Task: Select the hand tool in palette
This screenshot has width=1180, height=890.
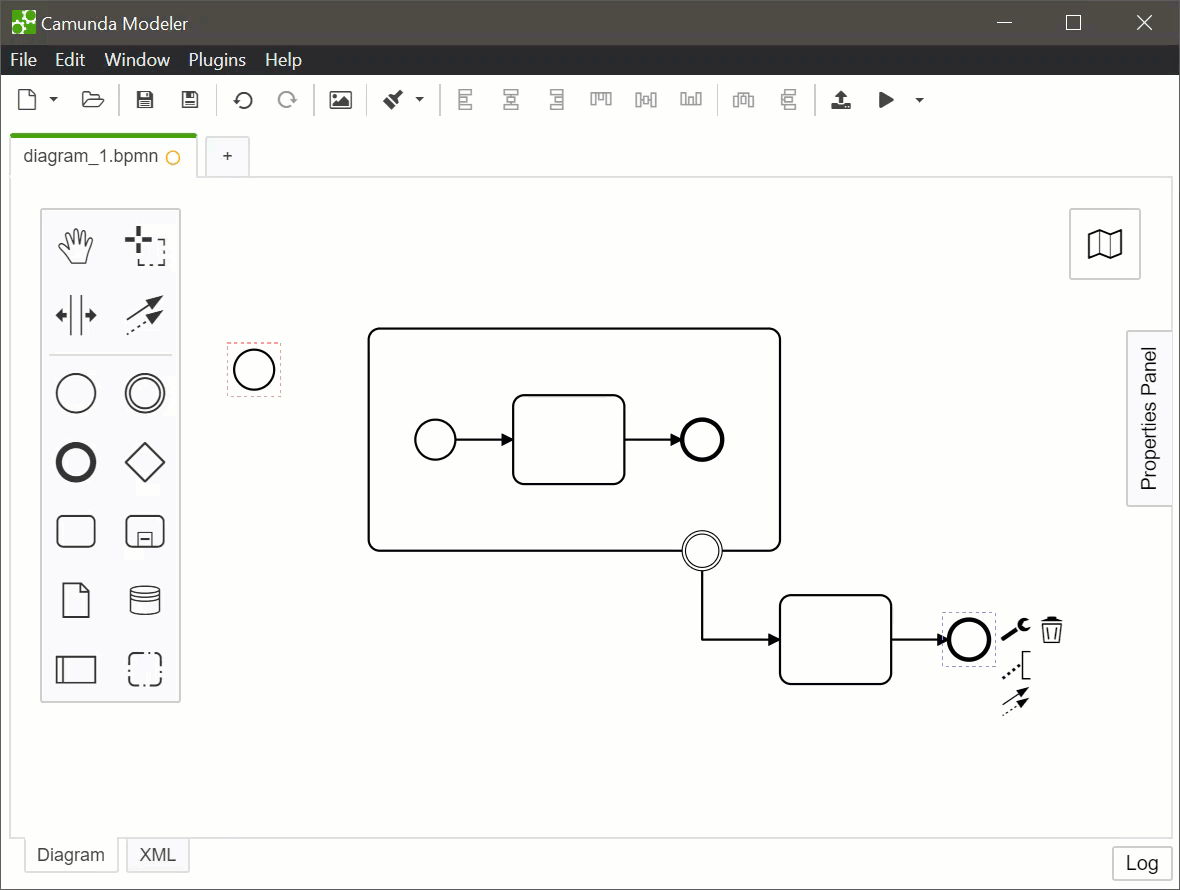Action: tap(76, 246)
